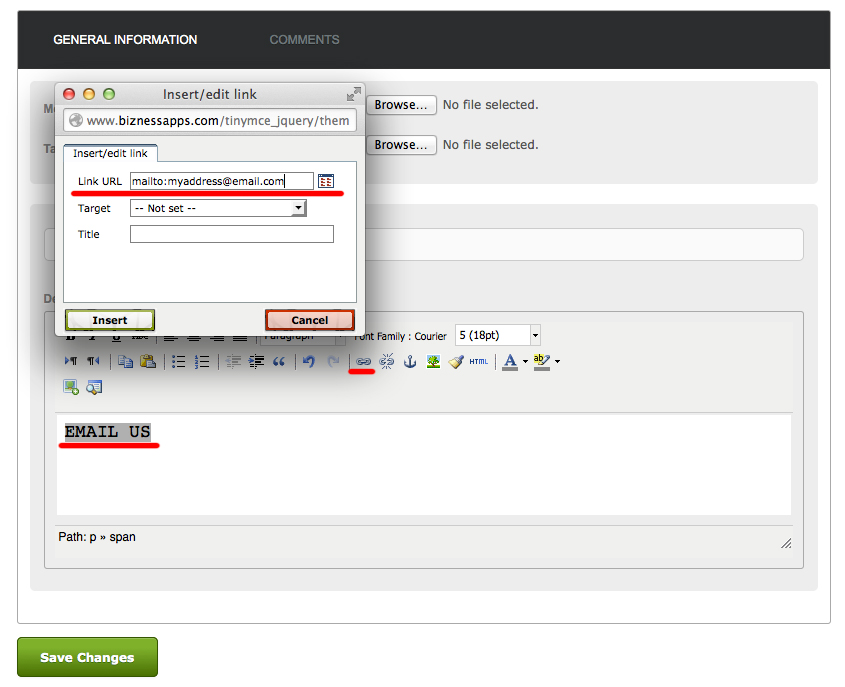This screenshot has height=687, width=845.
Task: Switch to the Comments tab
Action: [304, 40]
